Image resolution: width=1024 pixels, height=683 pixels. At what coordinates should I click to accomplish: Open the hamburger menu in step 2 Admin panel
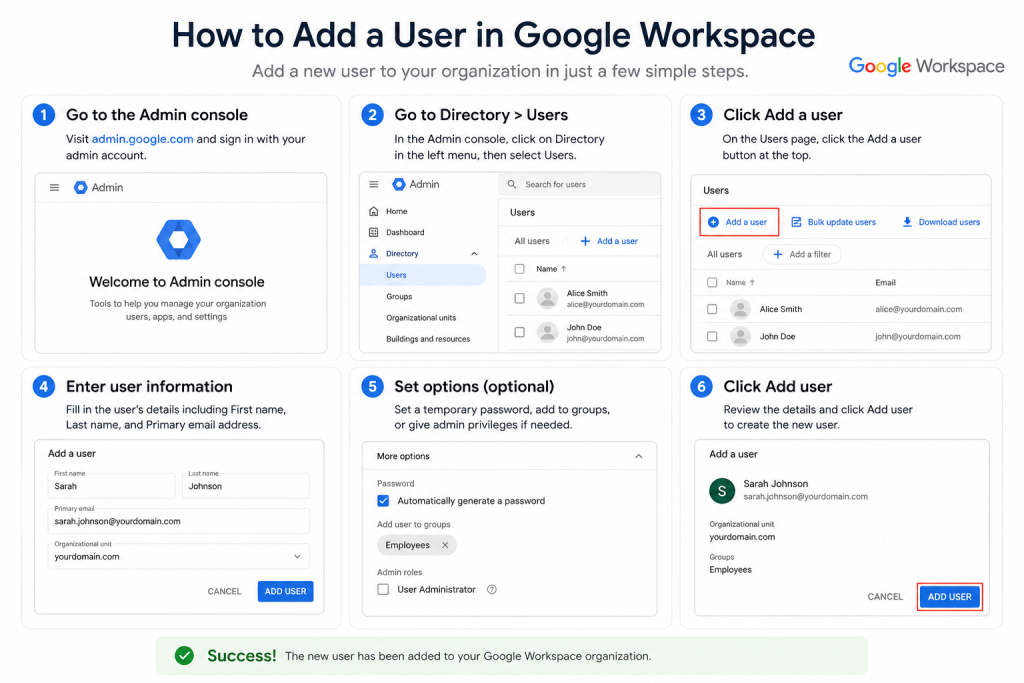(374, 184)
